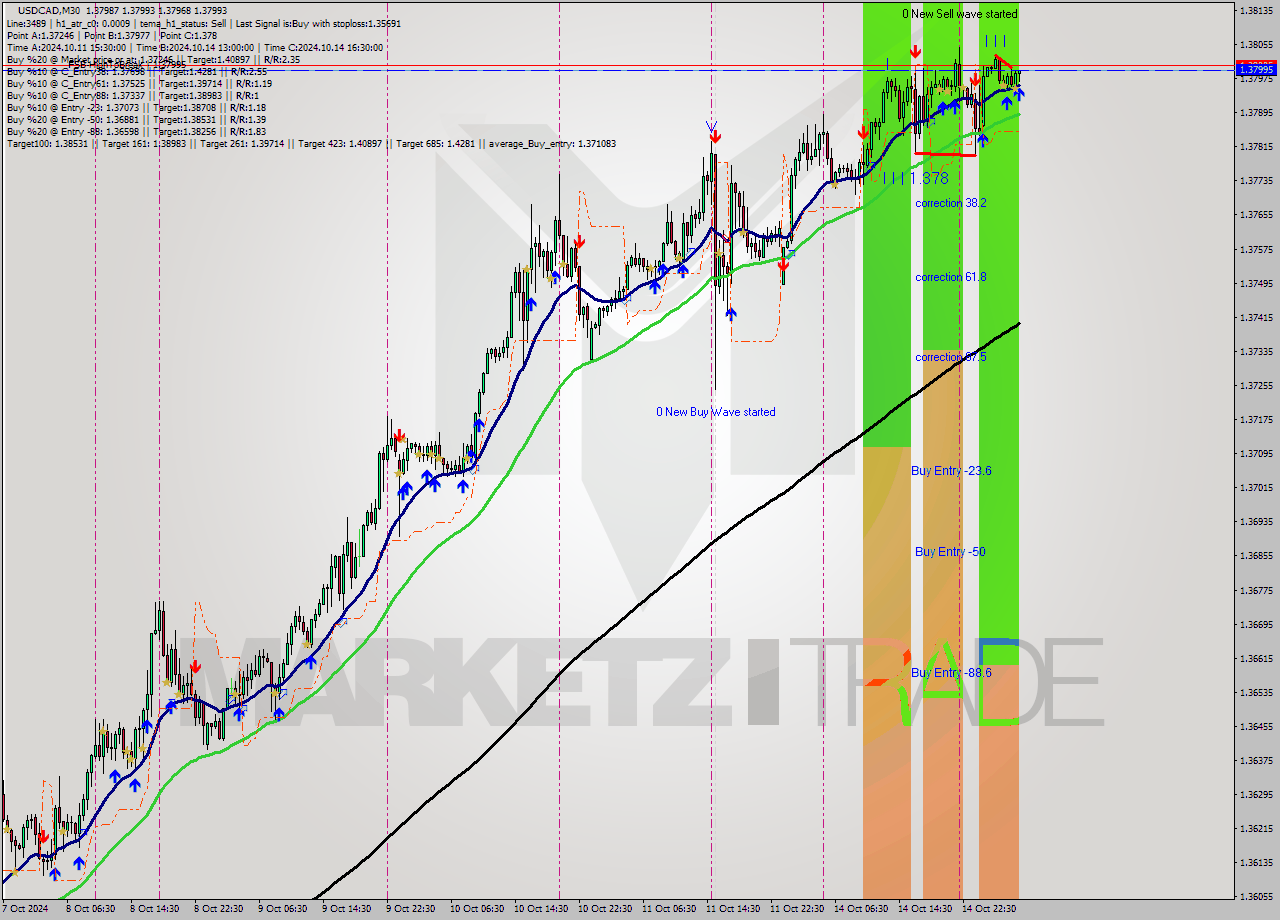
Task: Click the '10 Oct 14:30' time label
Action: pos(541,909)
